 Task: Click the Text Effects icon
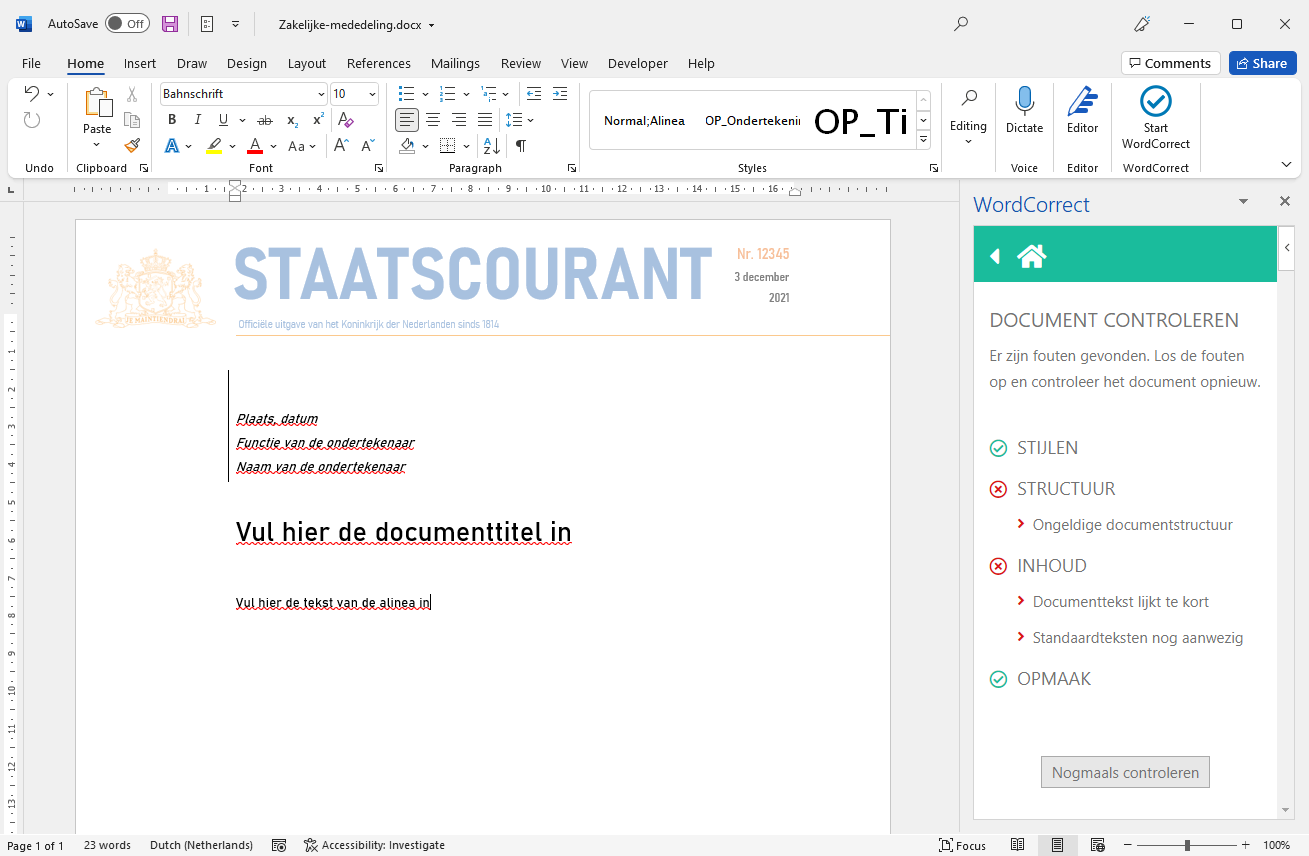coord(172,146)
